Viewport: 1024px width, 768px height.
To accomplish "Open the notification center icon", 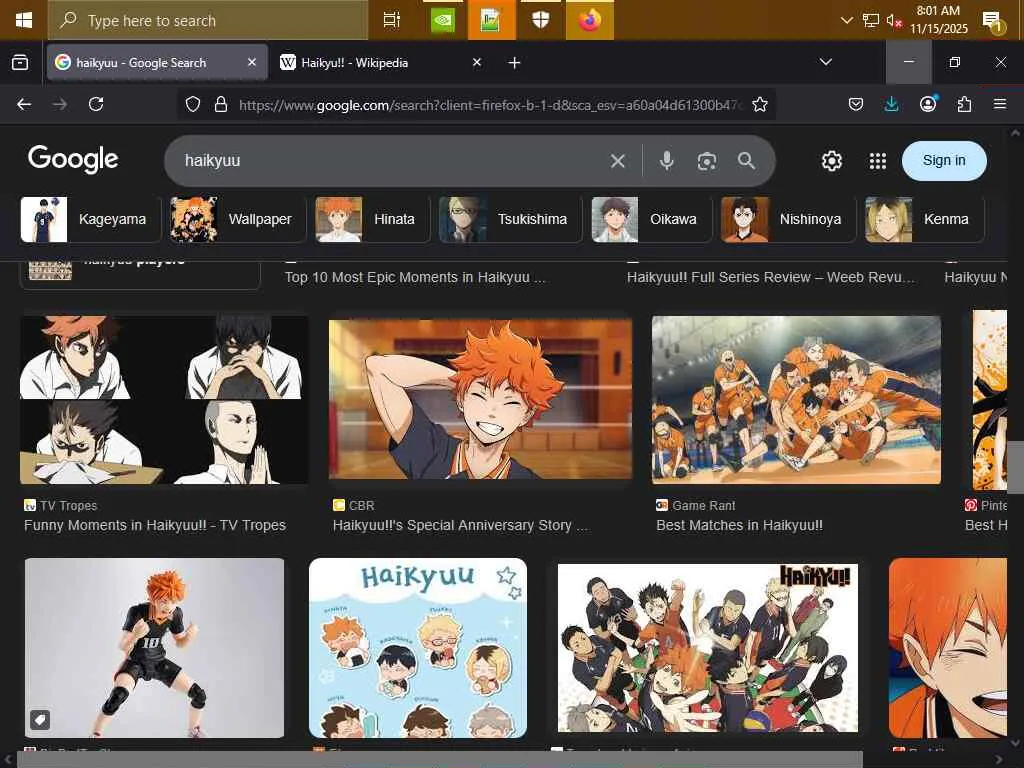I will pyautogui.click(x=993, y=22).
